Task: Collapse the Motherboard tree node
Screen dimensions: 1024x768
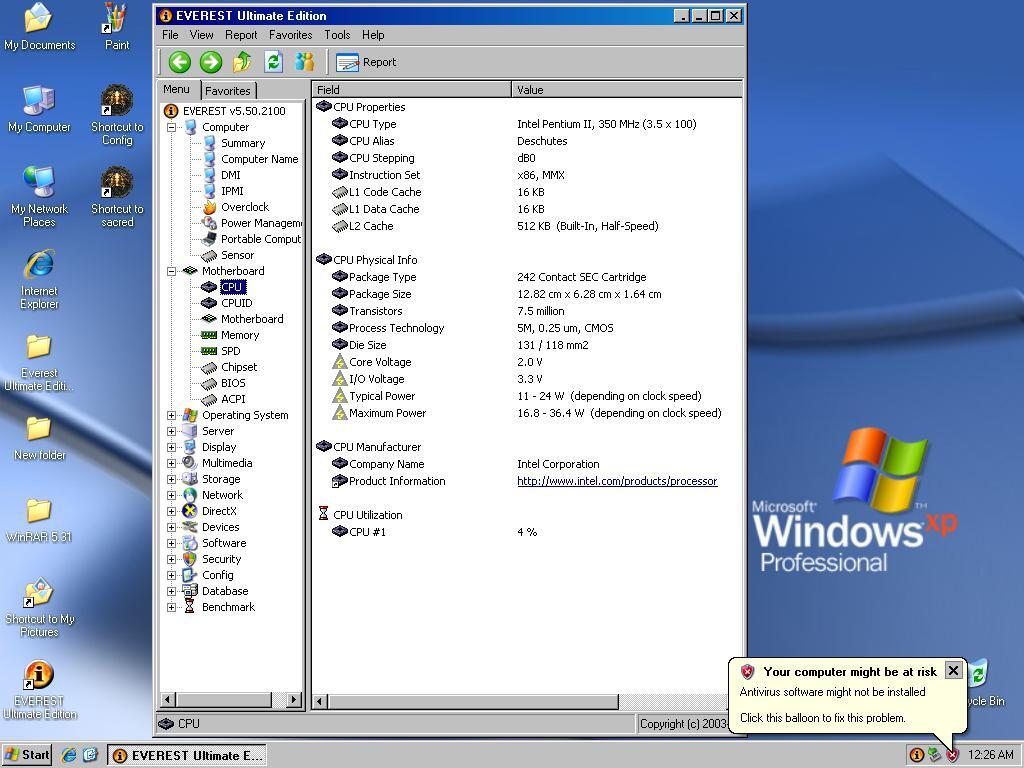Action: 172,271
